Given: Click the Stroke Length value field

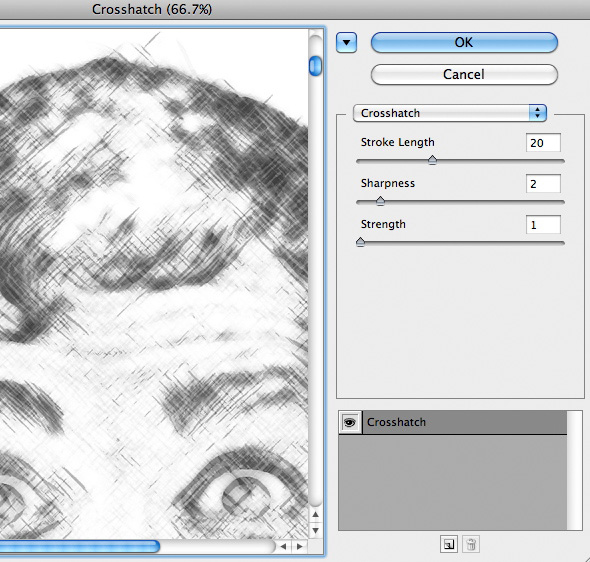Looking at the screenshot, I should (543, 143).
